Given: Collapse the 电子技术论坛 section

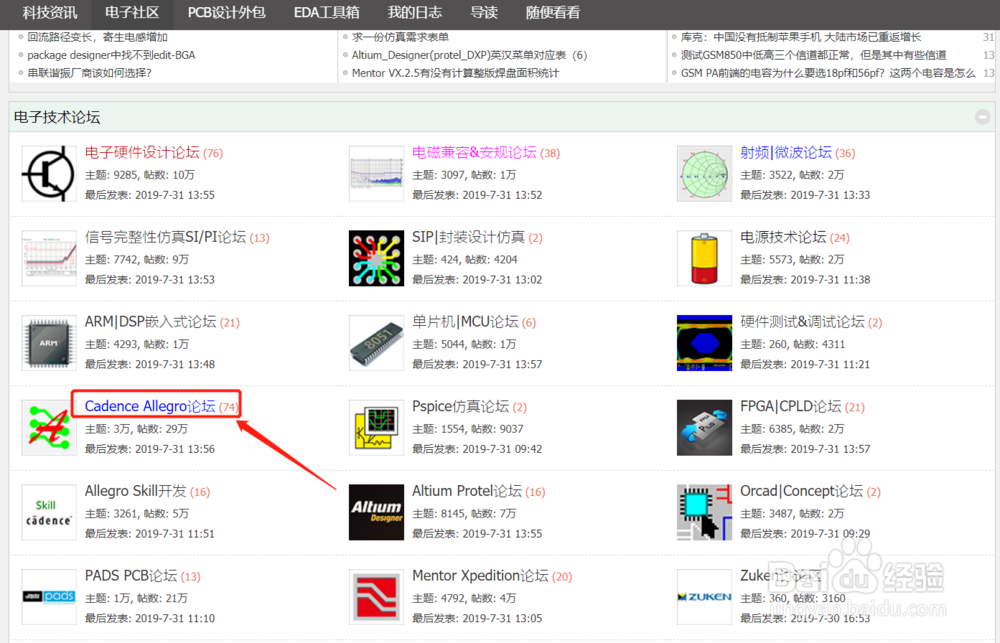Looking at the screenshot, I should tap(982, 117).
